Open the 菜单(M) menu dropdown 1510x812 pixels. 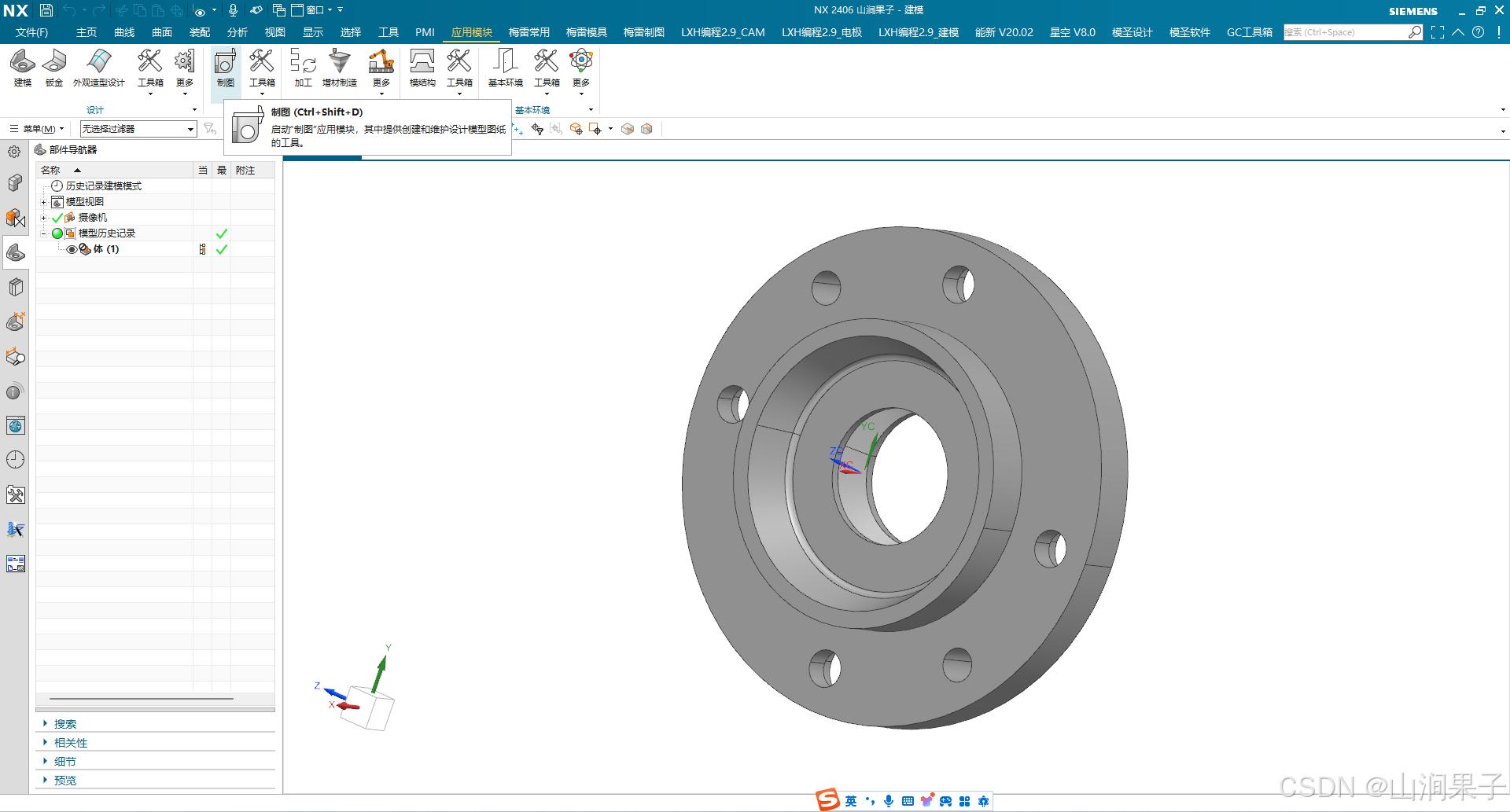click(37, 129)
